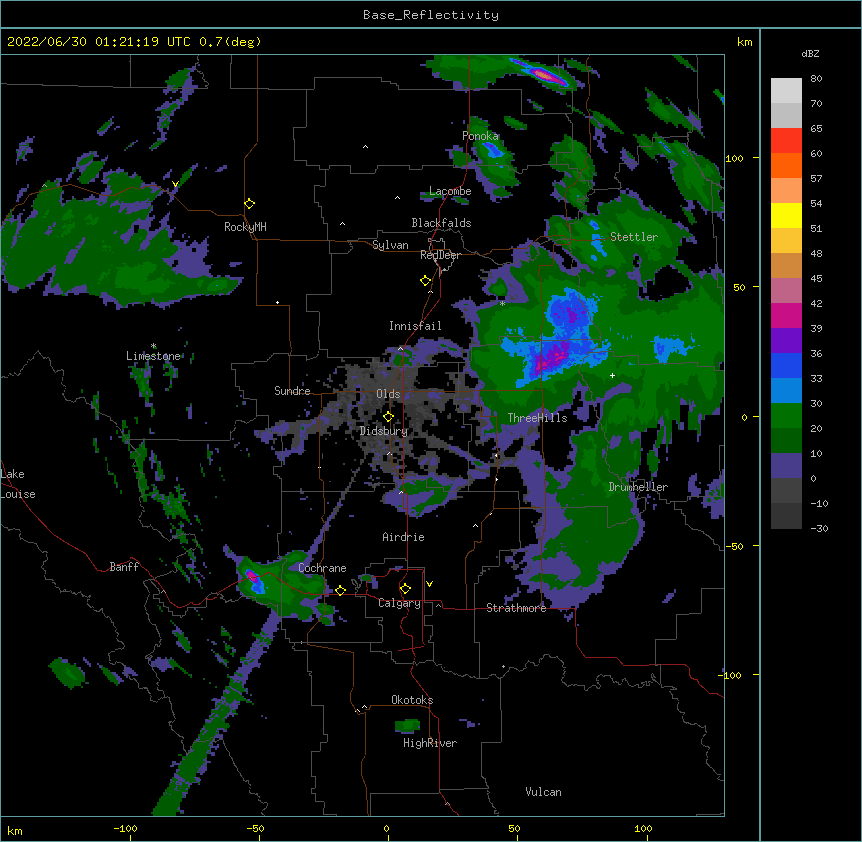Click the Drumheller label
The image size is (862, 842).
click(x=638, y=487)
